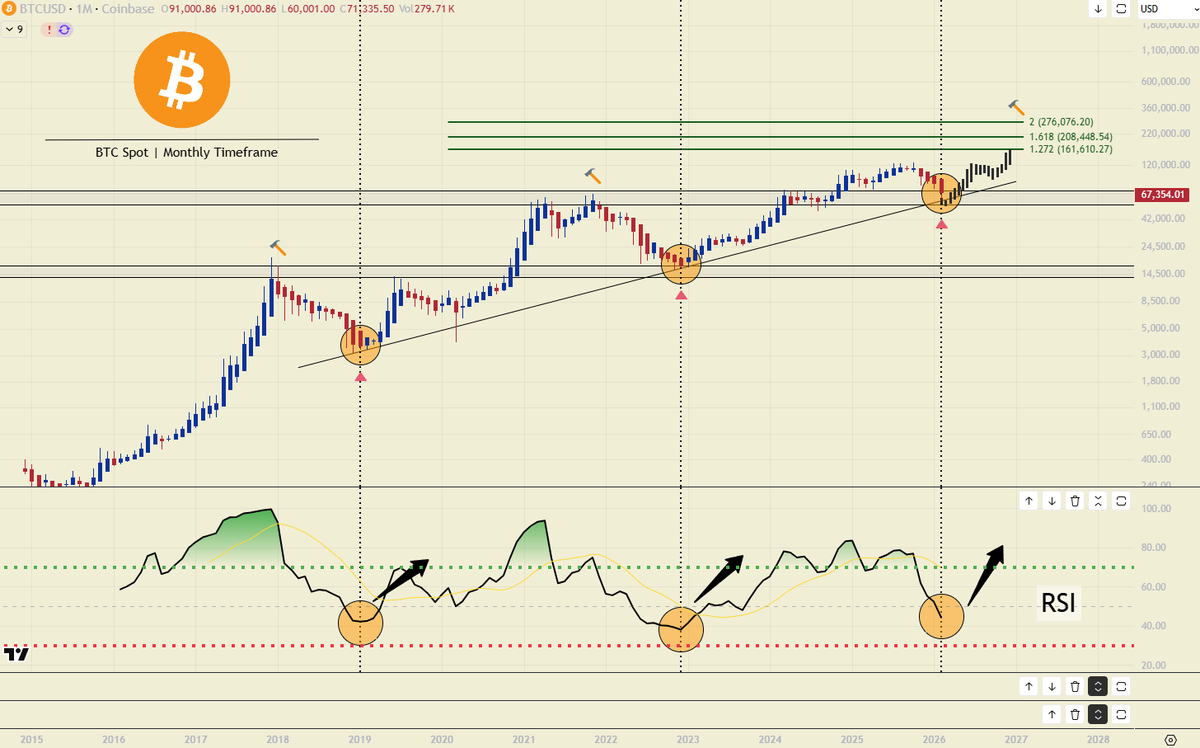Screen dimensions: 1200x748
Task: Delete the middle collapsed pane
Action: (1074, 686)
